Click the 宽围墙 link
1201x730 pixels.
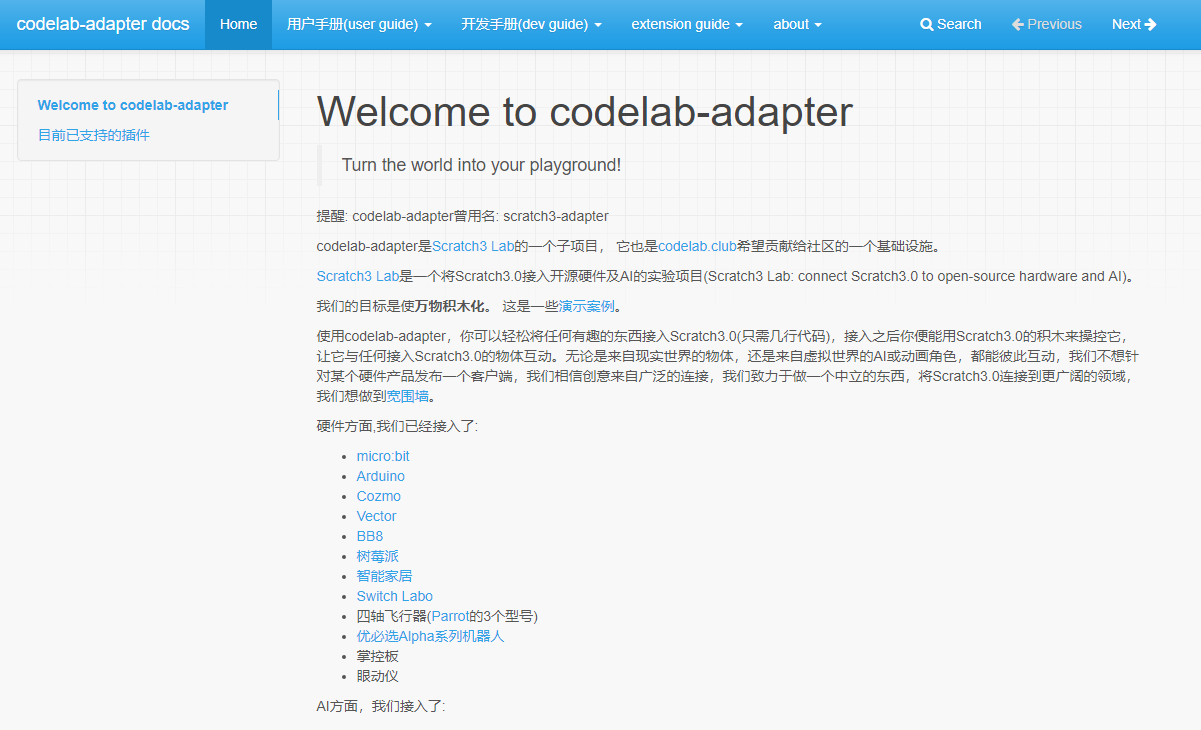coord(408,396)
